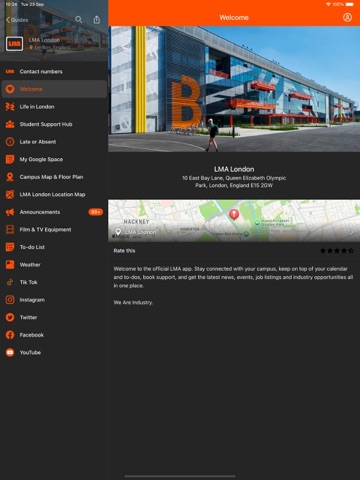Image resolution: width=360 pixels, height=480 pixels.
Task: Click the Late or Absent compass icon
Action: coord(10,142)
